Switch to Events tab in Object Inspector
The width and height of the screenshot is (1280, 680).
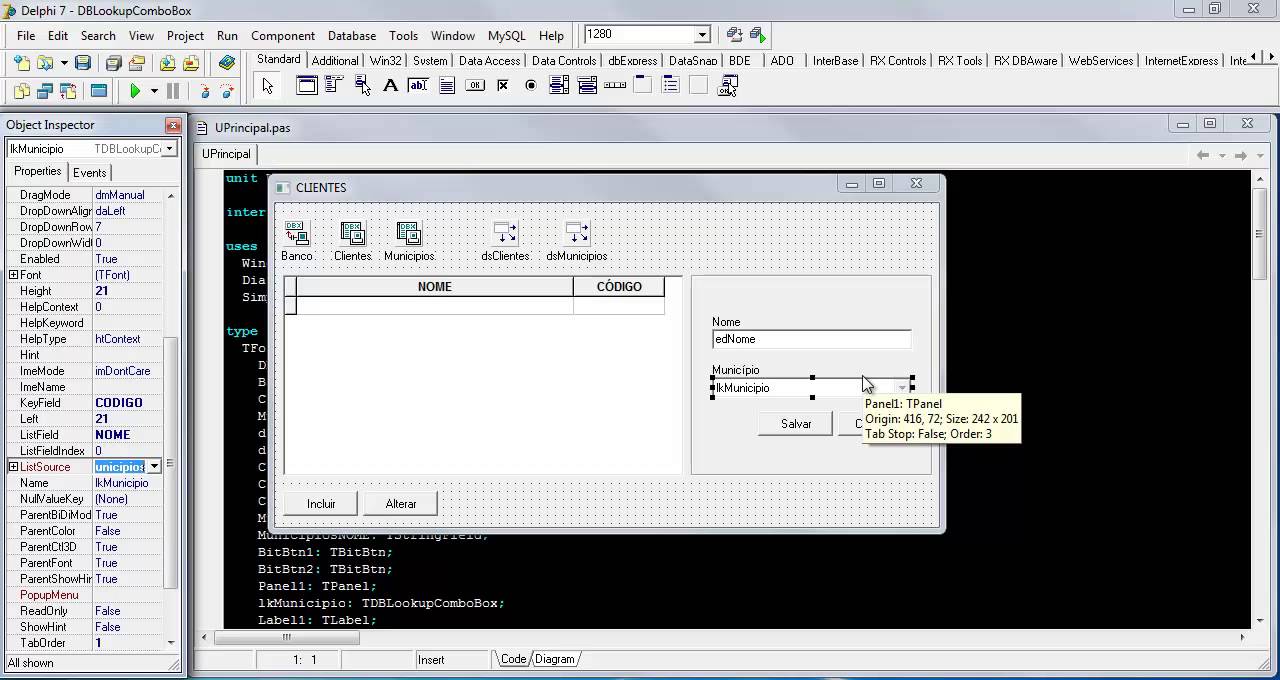click(89, 172)
